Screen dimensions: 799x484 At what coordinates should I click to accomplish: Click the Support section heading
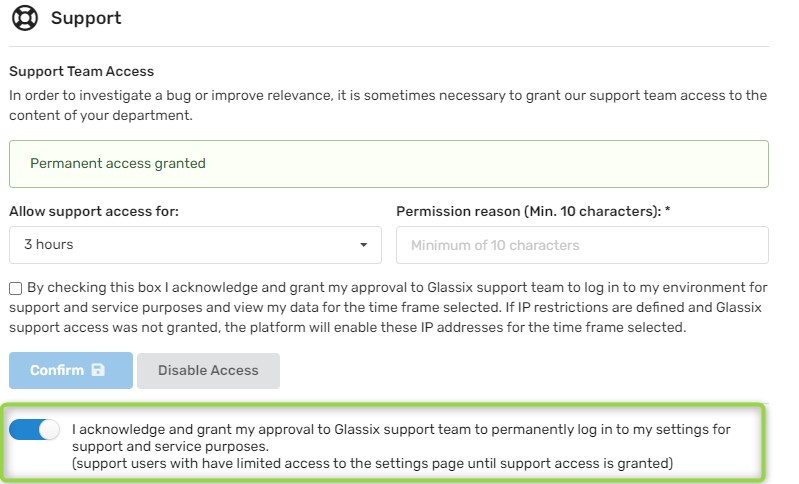point(86,18)
